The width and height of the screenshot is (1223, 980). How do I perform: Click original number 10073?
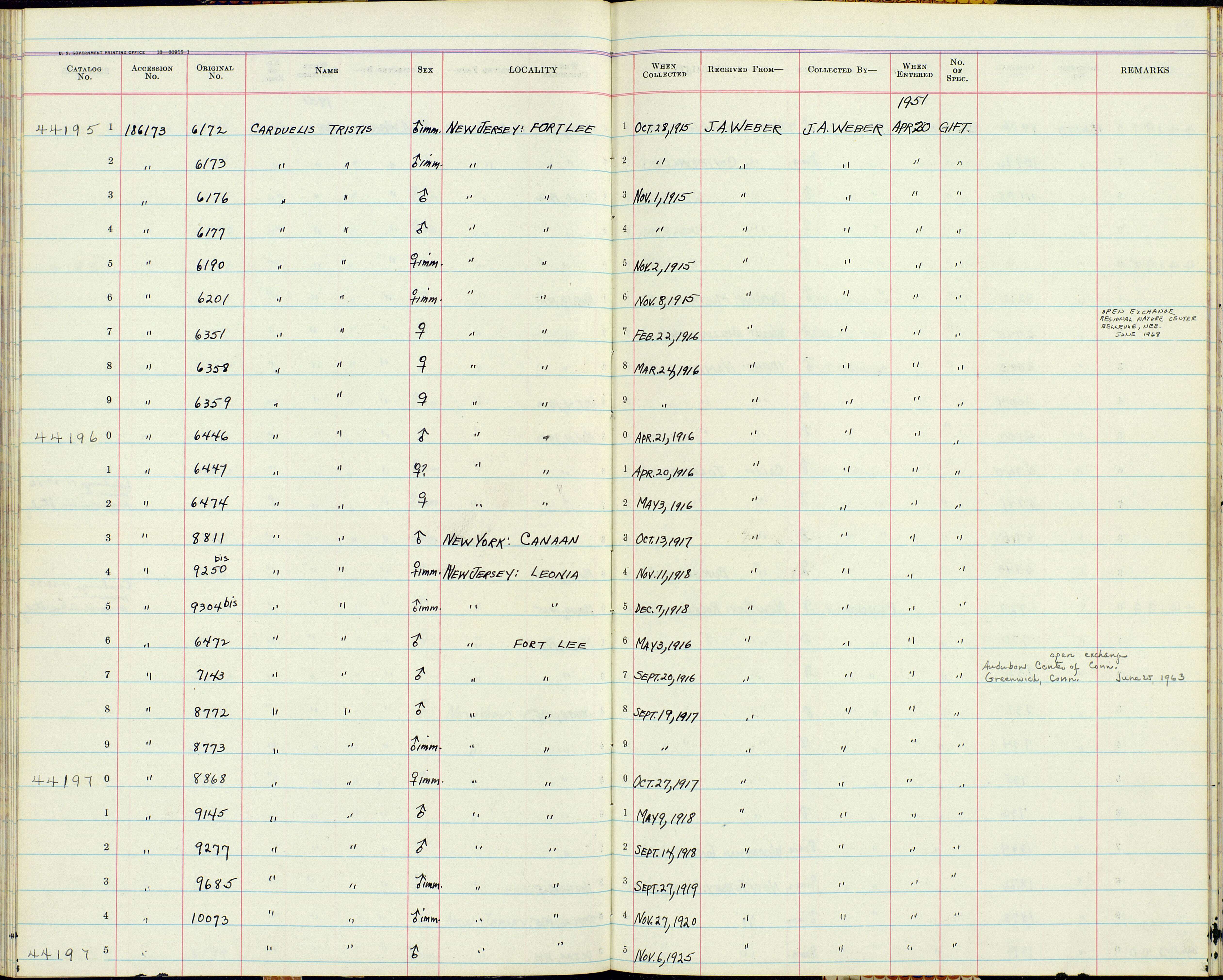tap(209, 919)
